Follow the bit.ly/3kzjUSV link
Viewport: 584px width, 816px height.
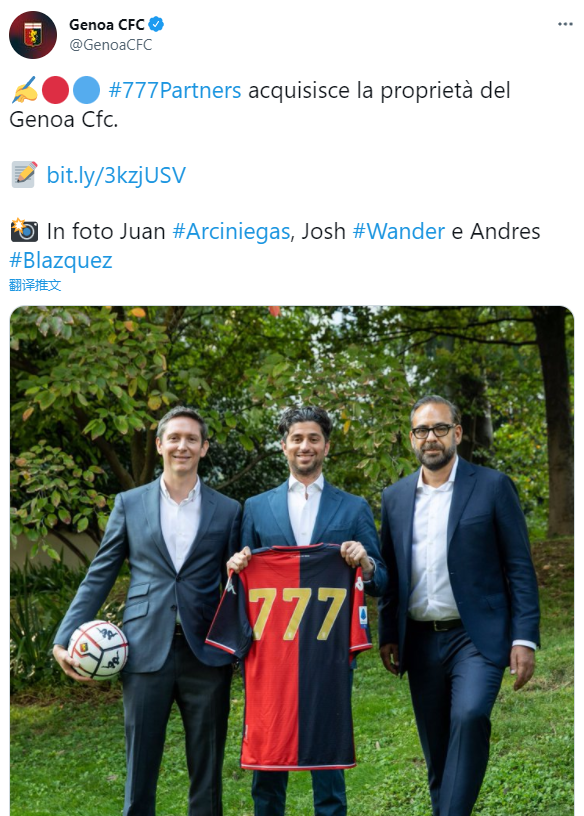coord(116,175)
